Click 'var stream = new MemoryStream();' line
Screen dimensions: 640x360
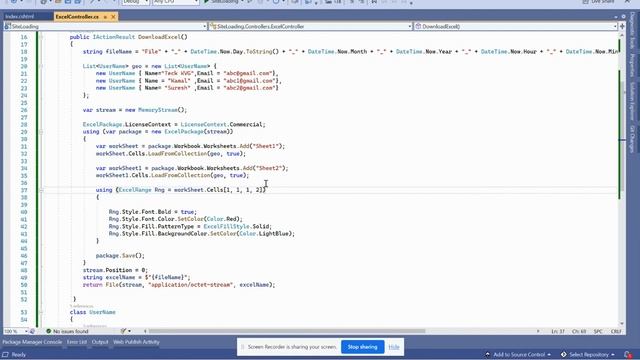point(135,110)
